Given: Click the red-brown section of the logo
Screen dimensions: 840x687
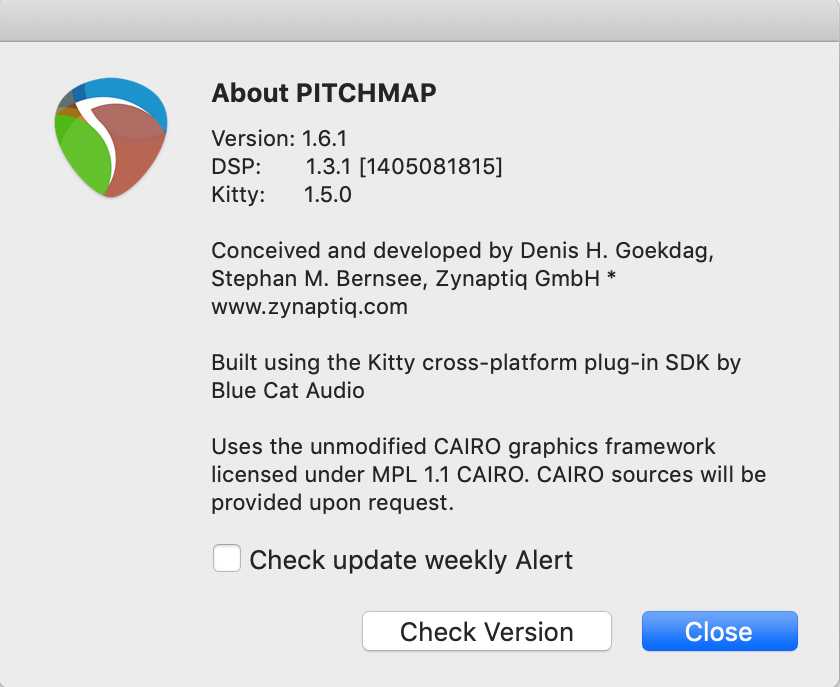Looking at the screenshot, I should coord(135,150).
